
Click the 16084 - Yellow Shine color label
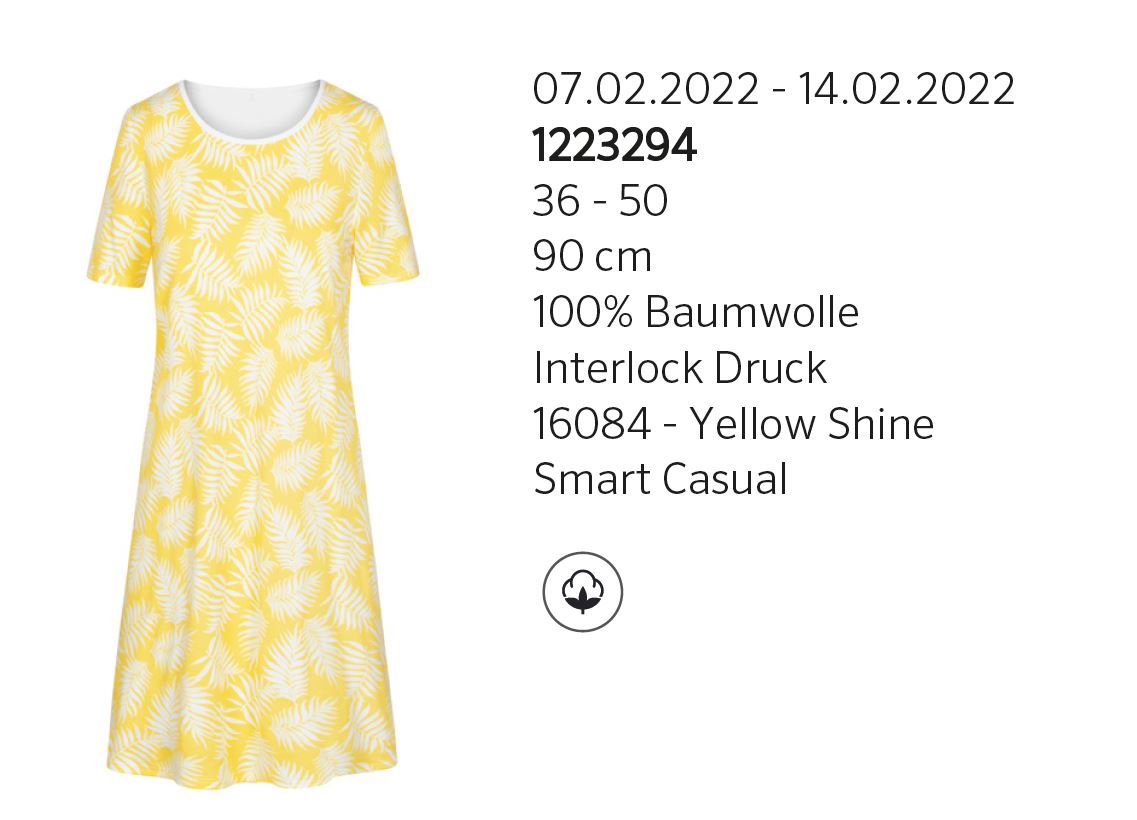tap(733, 423)
